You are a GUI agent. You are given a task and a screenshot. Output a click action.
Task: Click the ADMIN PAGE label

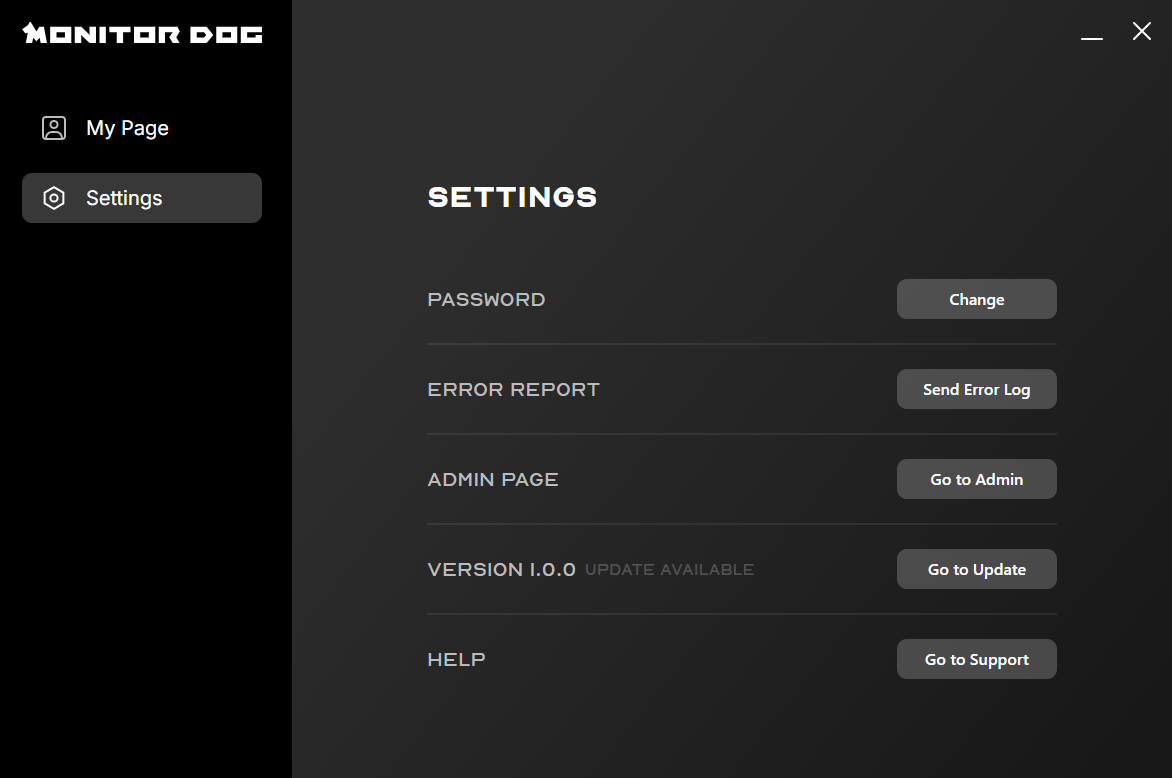point(493,479)
